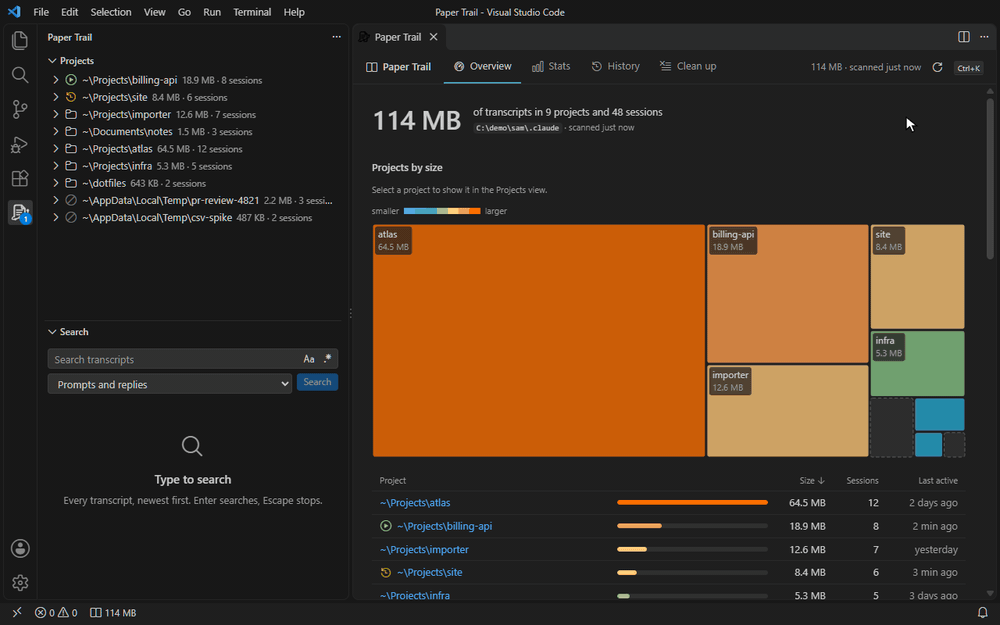1000x625 pixels.
Task: Collapse the Projects section in the sidebar
Action: point(52,61)
